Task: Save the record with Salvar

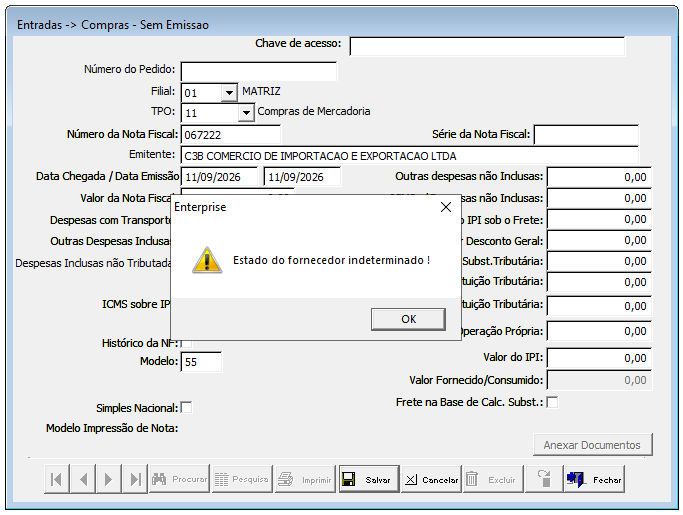Action: click(x=369, y=479)
